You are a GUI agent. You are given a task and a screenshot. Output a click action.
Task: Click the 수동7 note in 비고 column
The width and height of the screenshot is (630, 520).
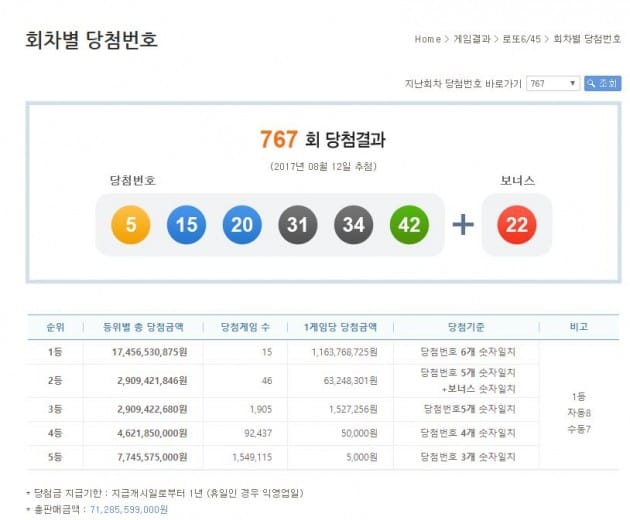[x=579, y=429]
